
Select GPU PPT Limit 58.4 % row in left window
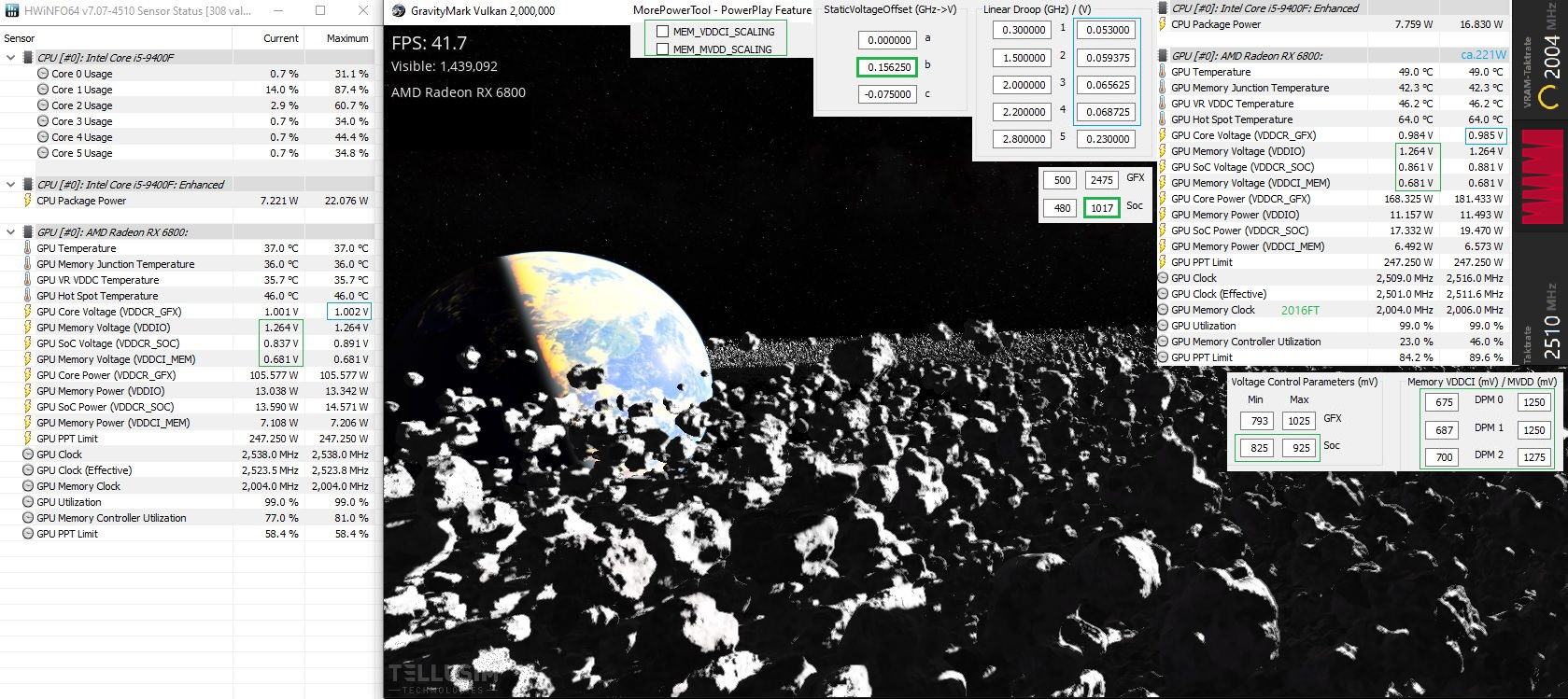[x=187, y=534]
